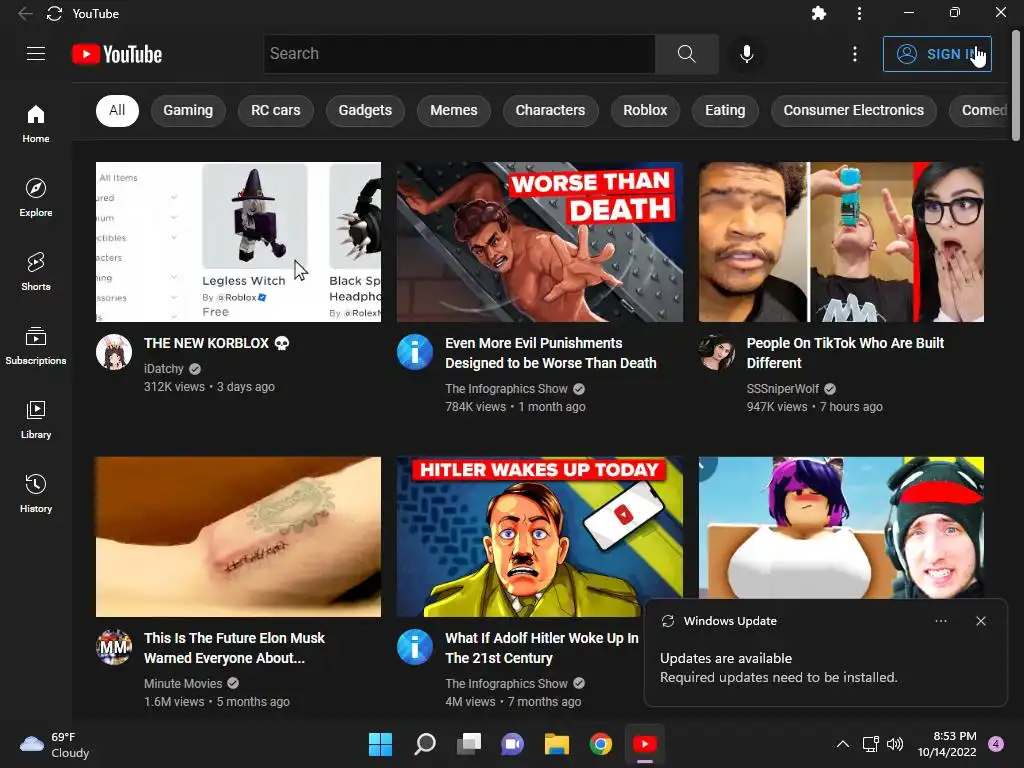The image size is (1024, 768).
Task: Open iDatchy channel name link
Action: pos(163,369)
